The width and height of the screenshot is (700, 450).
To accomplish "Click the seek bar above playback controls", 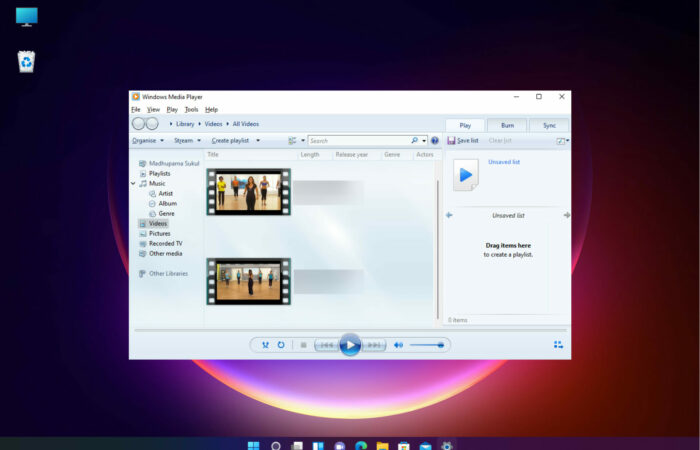I will [x=350, y=330].
